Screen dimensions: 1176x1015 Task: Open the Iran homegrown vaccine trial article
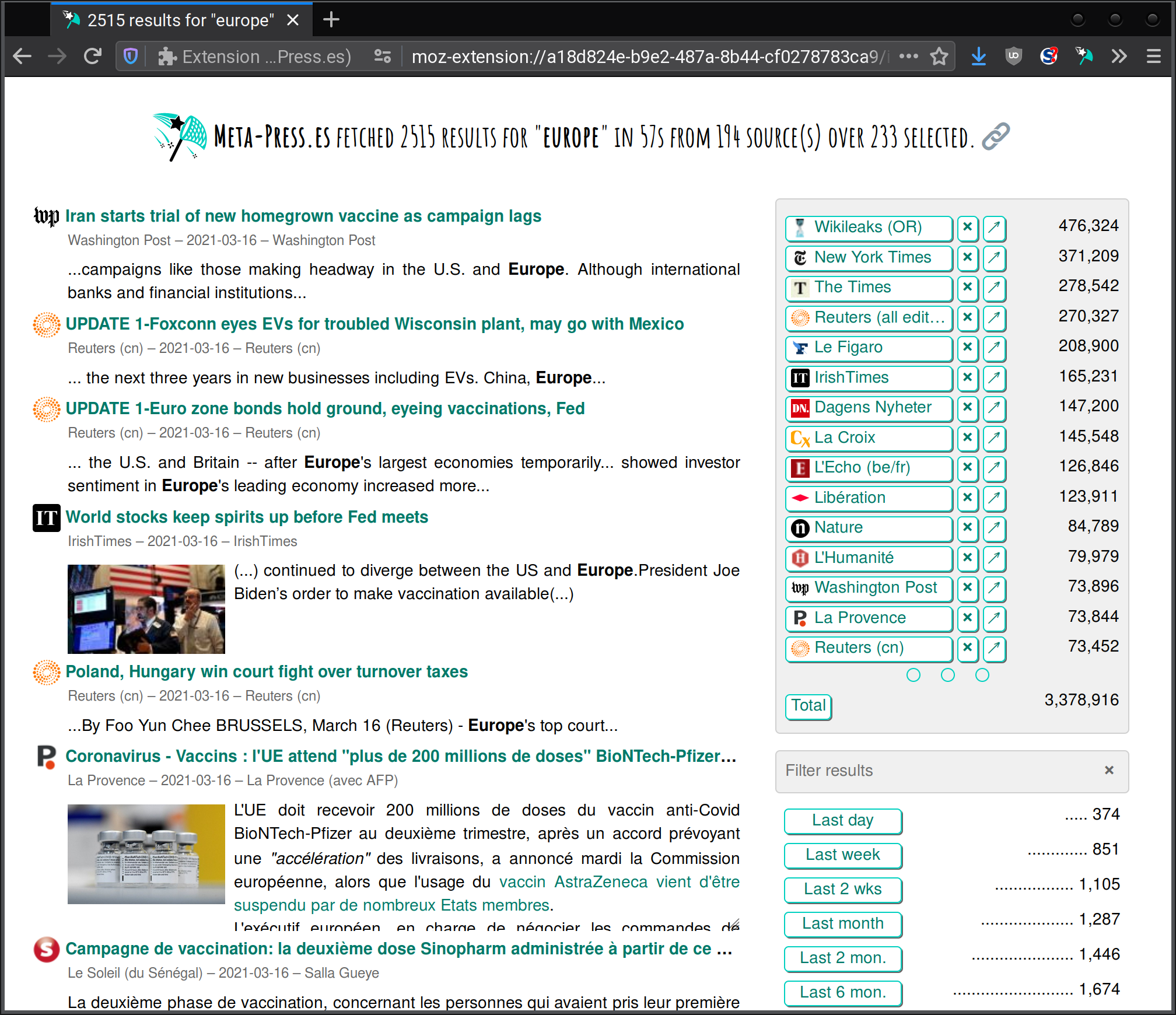(303, 216)
